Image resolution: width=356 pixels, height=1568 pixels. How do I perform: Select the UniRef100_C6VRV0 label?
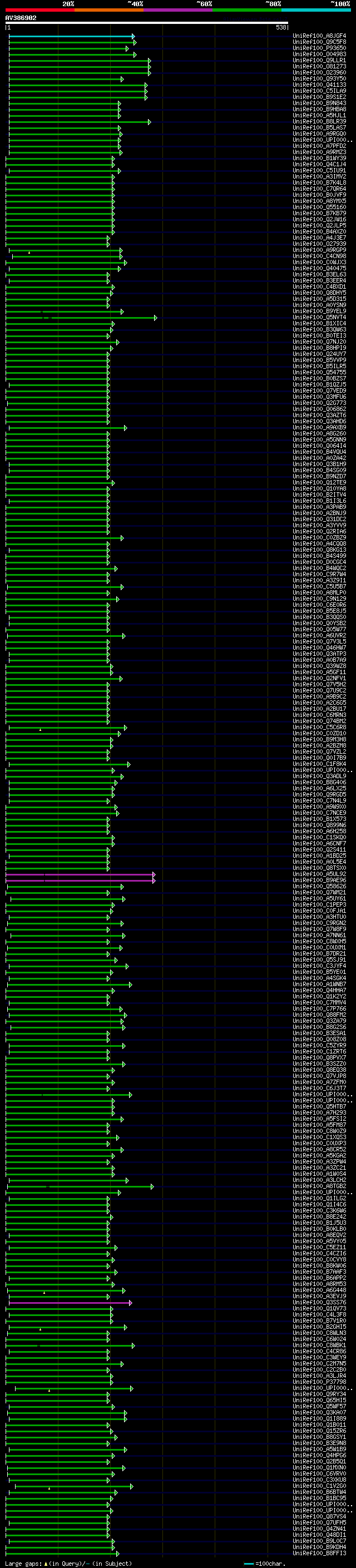[319, 1473]
